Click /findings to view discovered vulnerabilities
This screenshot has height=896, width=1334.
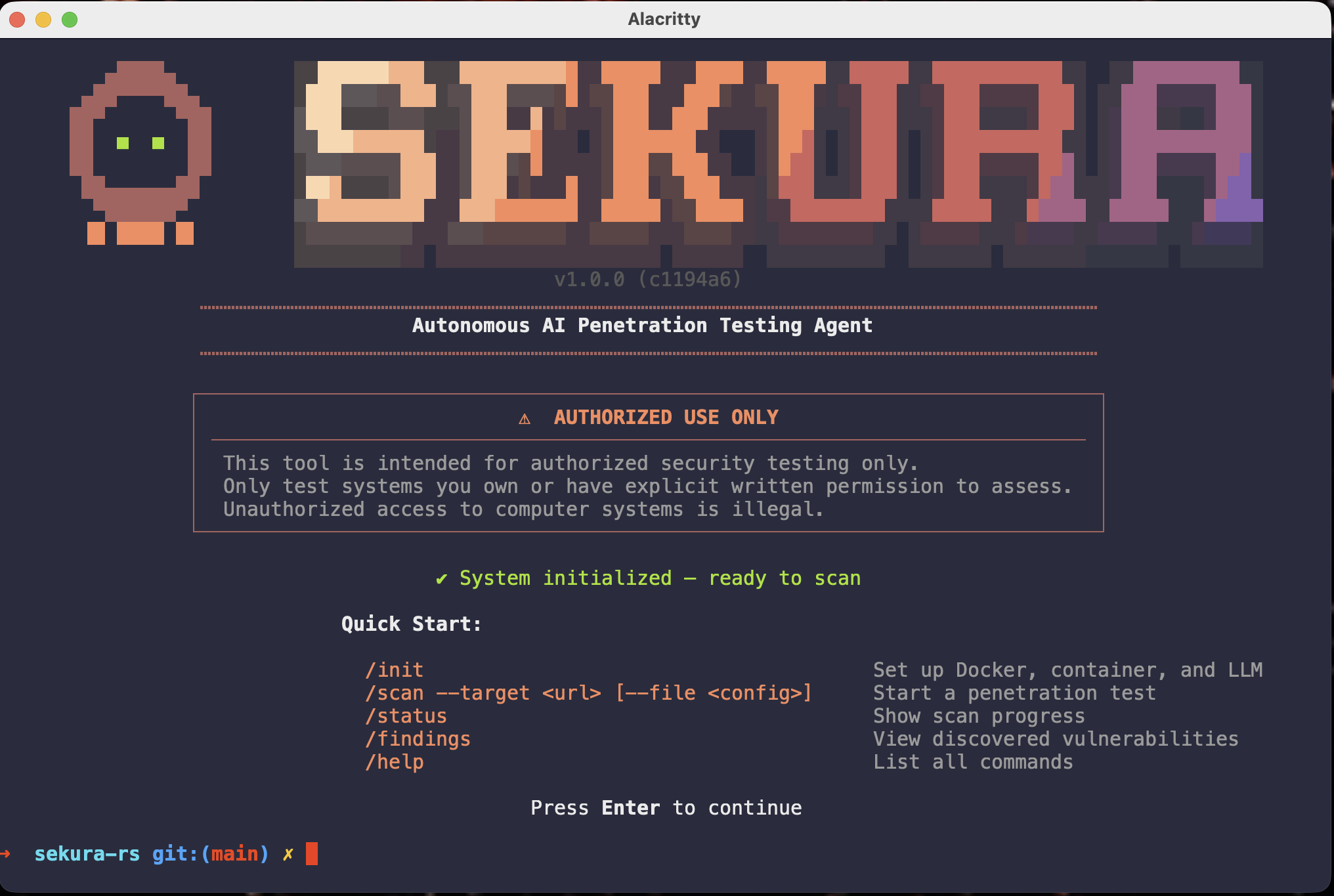tap(418, 738)
